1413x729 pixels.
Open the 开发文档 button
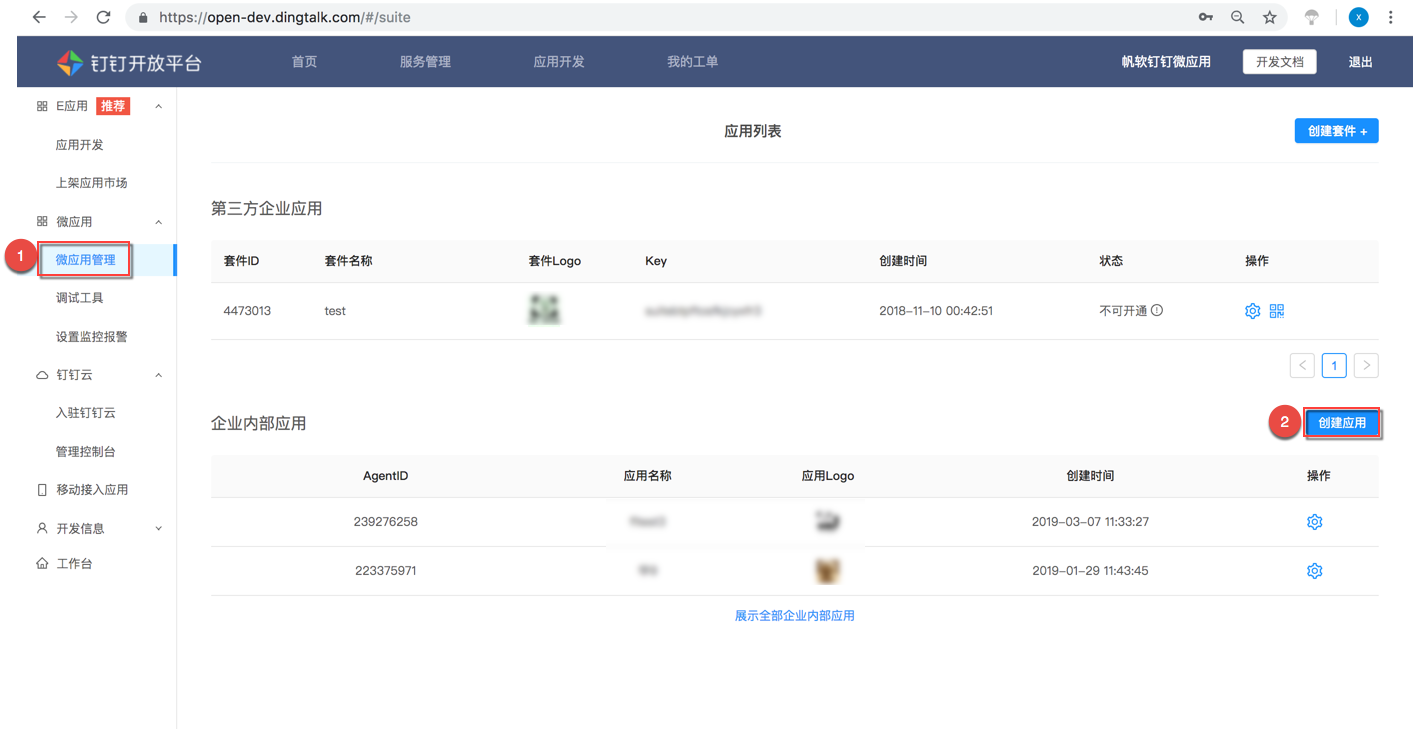pos(1280,62)
